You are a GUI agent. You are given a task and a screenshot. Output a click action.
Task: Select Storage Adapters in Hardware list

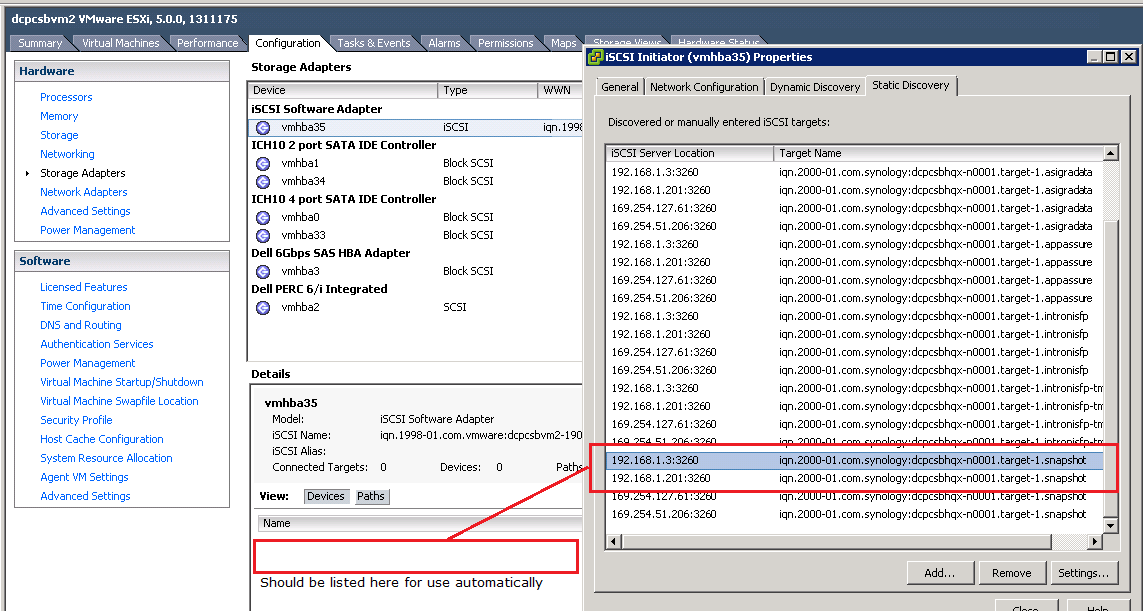tap(82, 173)
